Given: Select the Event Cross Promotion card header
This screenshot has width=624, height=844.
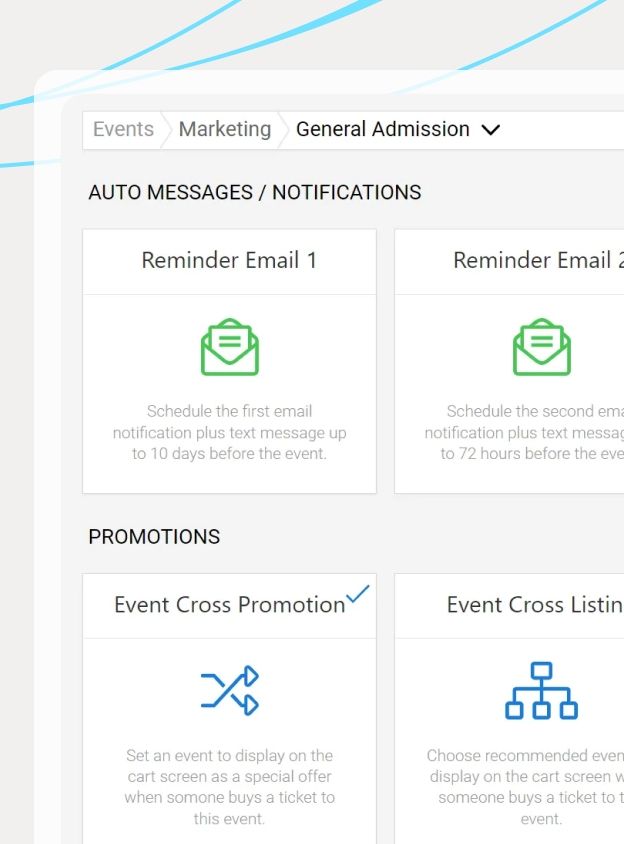Looking at the screenshot, I should coord(229,605).
